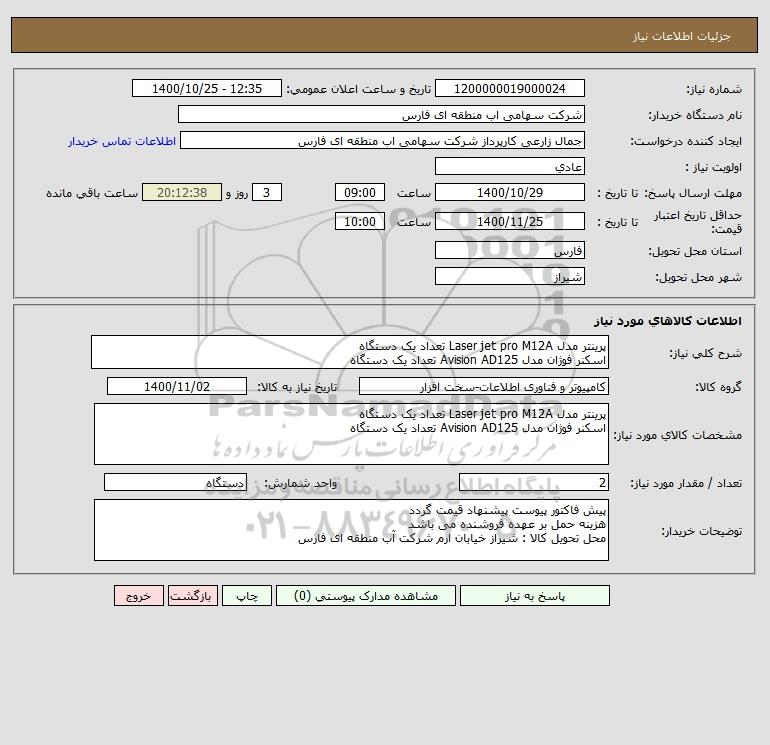Image resolution: width=770 pixels, height=745 pixels.
Task: Click the ساعت باقی مانده text
Action: [x=92, y=193]
